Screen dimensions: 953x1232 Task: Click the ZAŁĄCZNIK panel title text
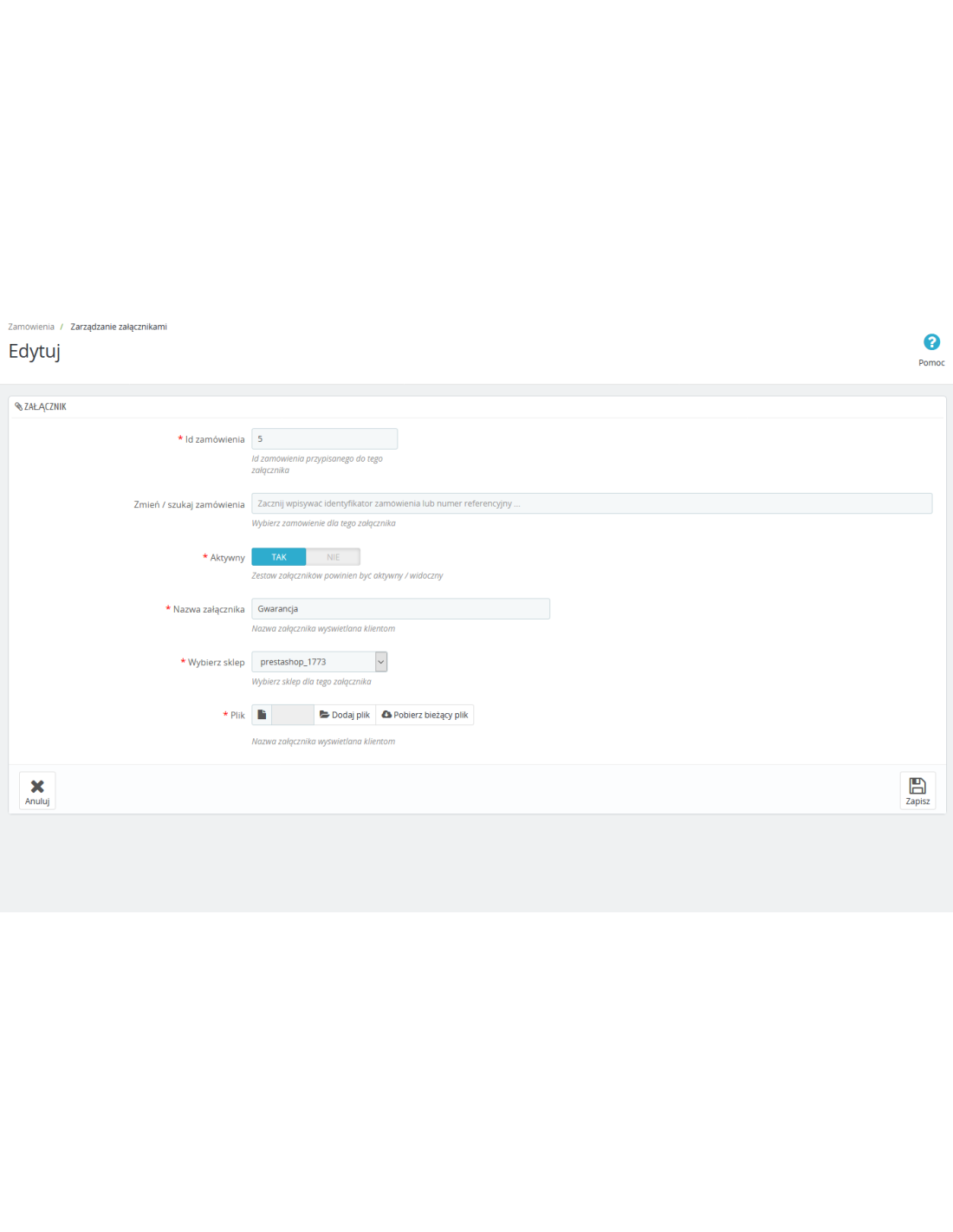(45, 406)
